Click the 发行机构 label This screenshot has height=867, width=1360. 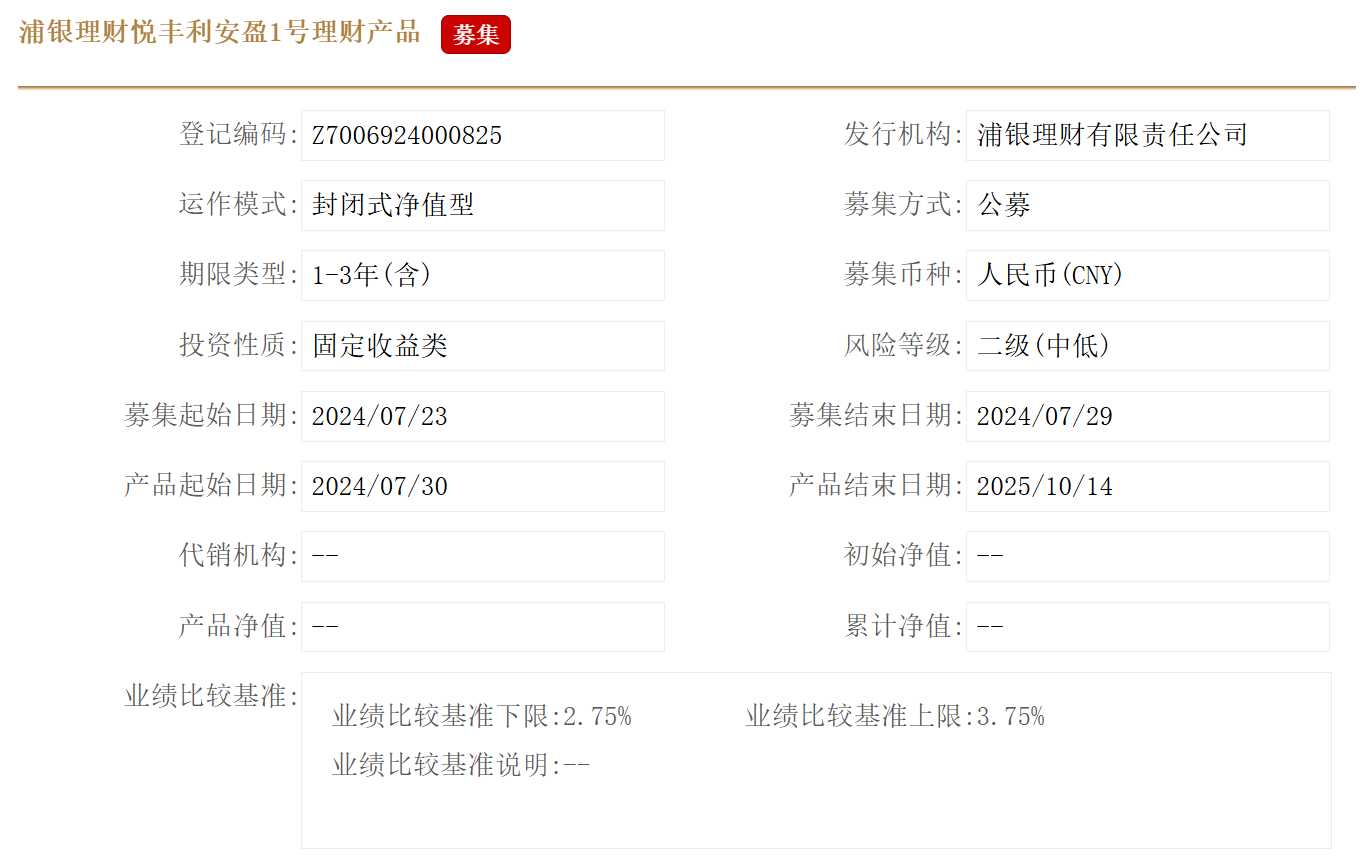(x=904, y=135)
